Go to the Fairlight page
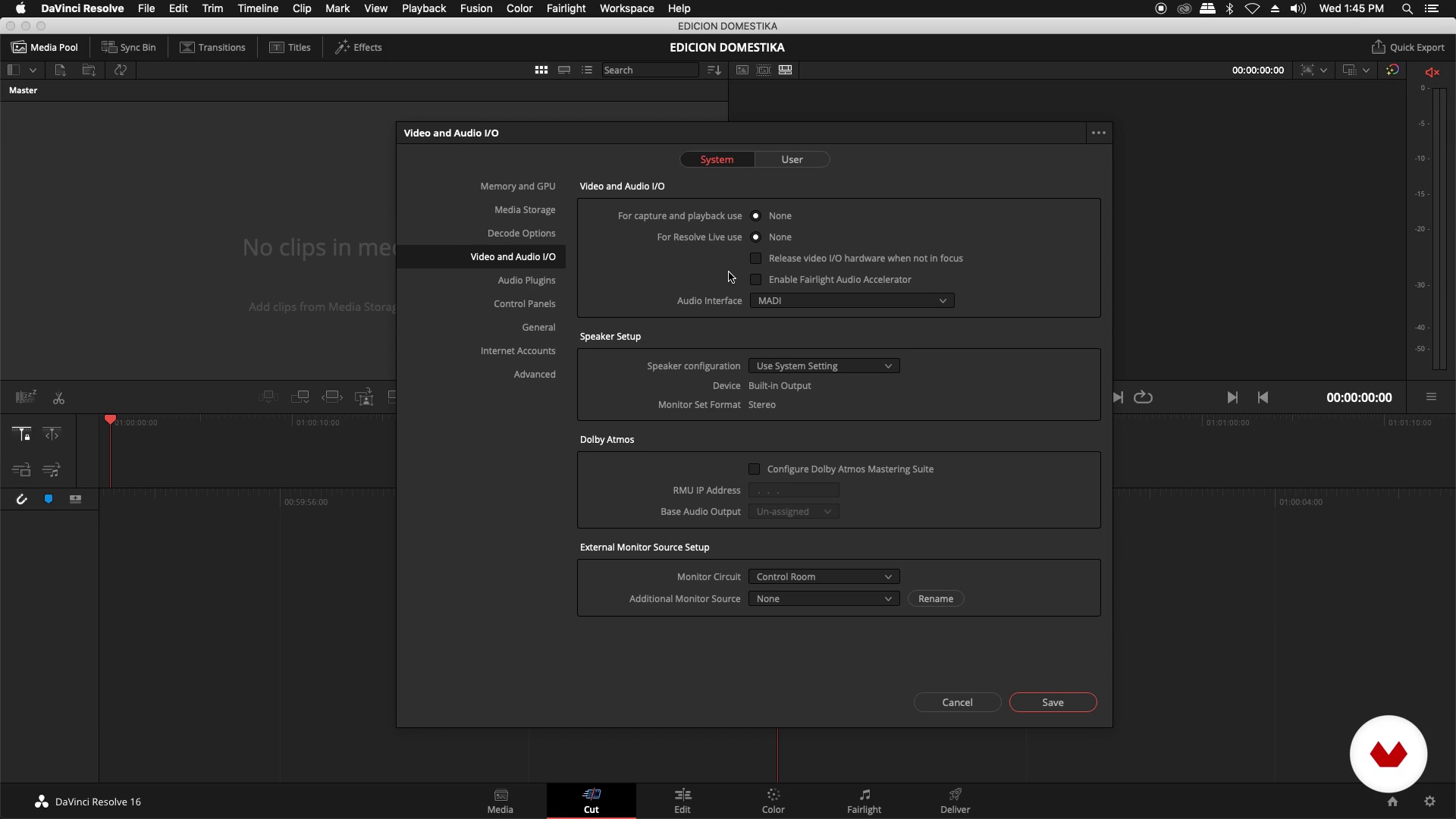Screen dimensions: 1456x819 click(x=864, y=801)
